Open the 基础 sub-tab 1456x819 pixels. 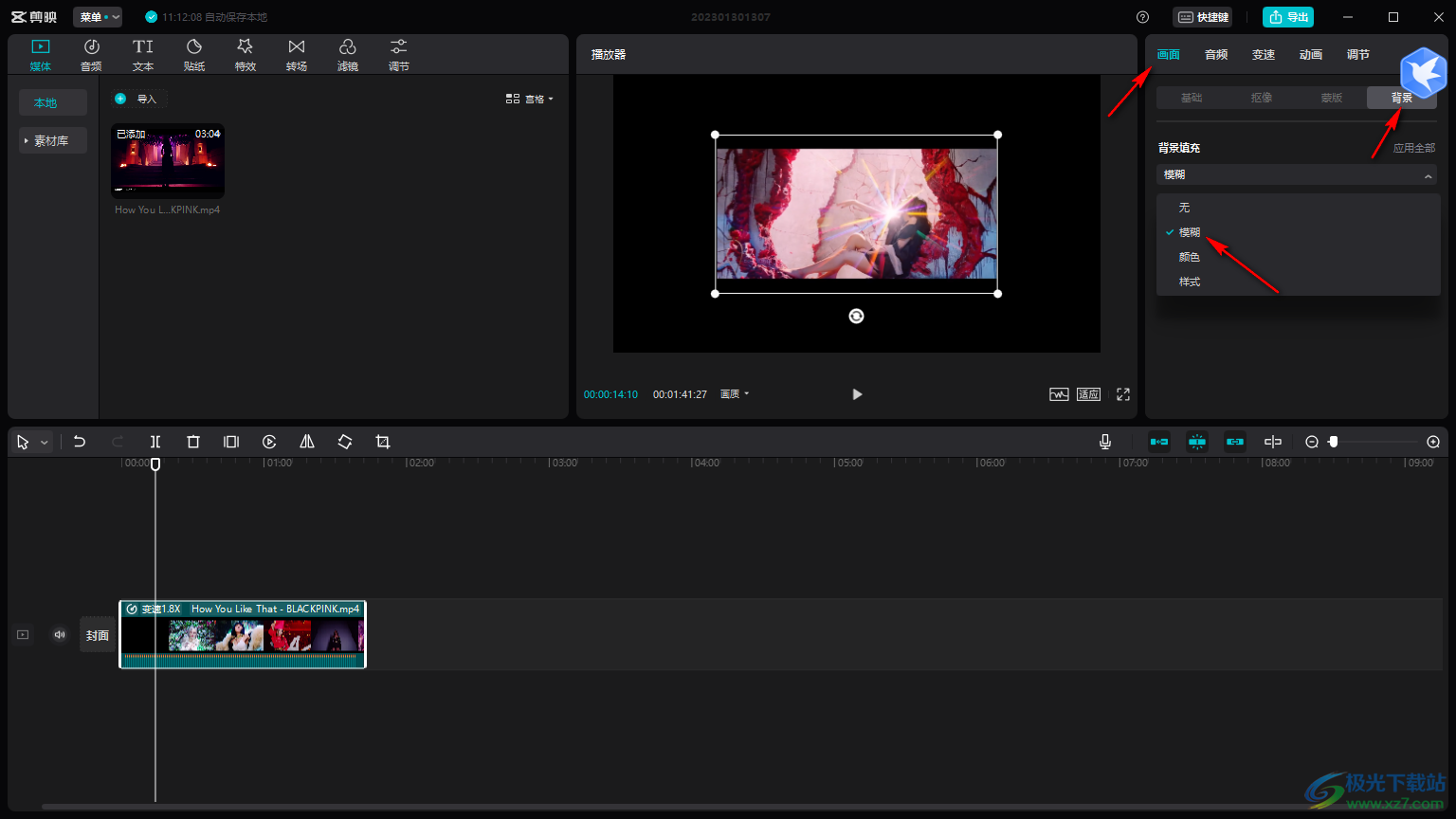point(1192,98)
